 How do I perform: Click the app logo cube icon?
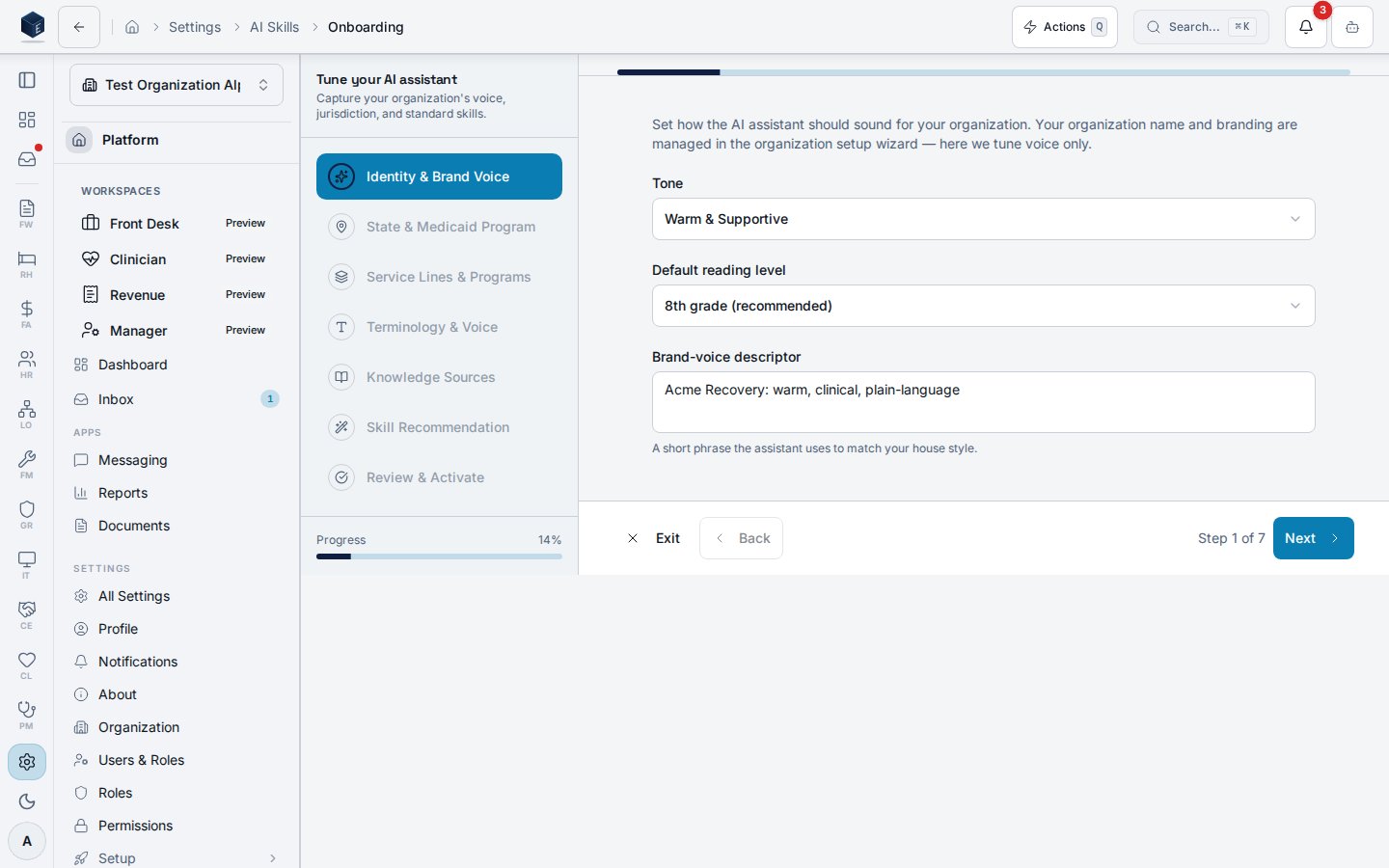coord(33,26)
